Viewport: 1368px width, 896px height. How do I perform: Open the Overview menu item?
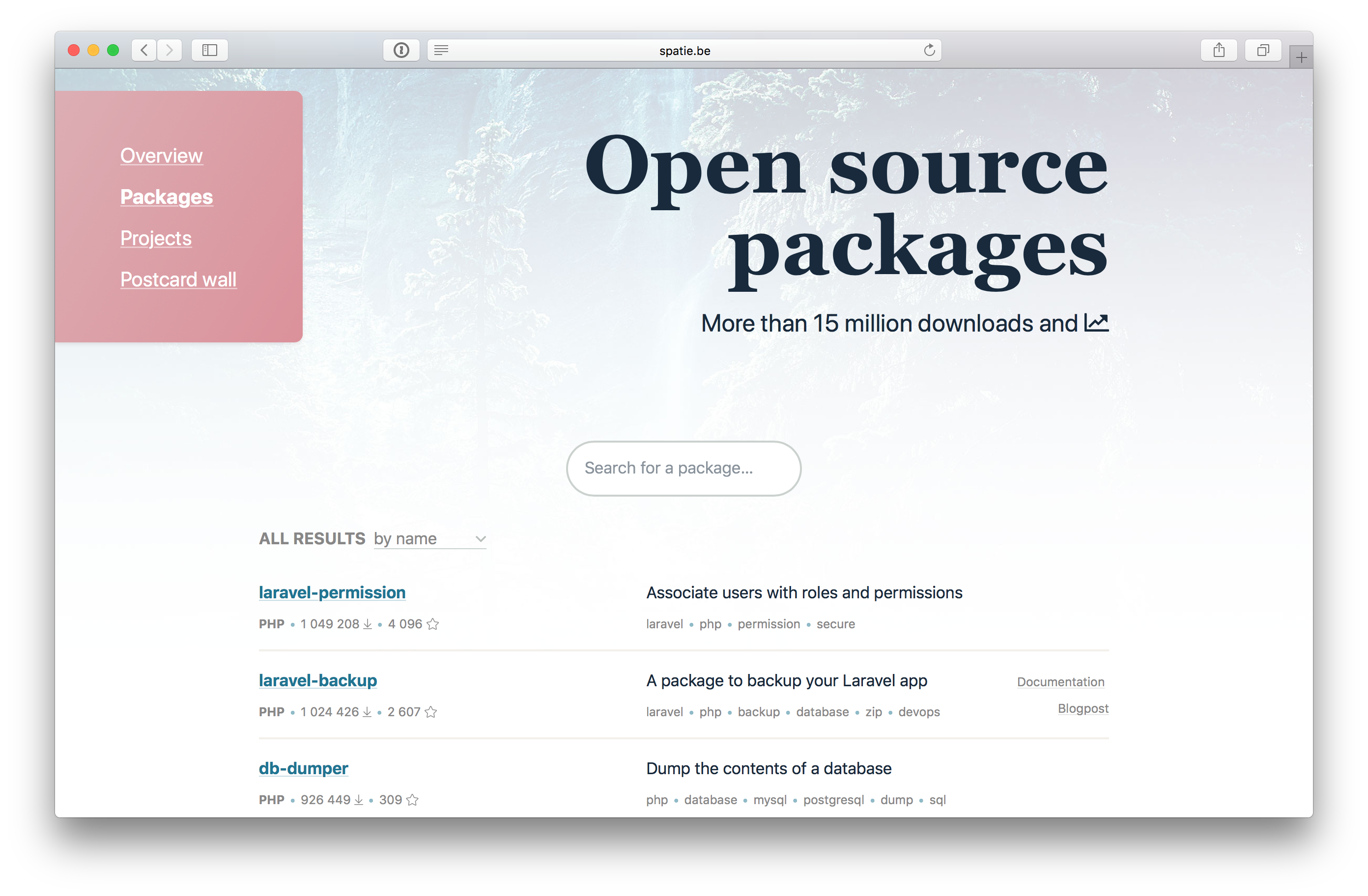(162, 156)
